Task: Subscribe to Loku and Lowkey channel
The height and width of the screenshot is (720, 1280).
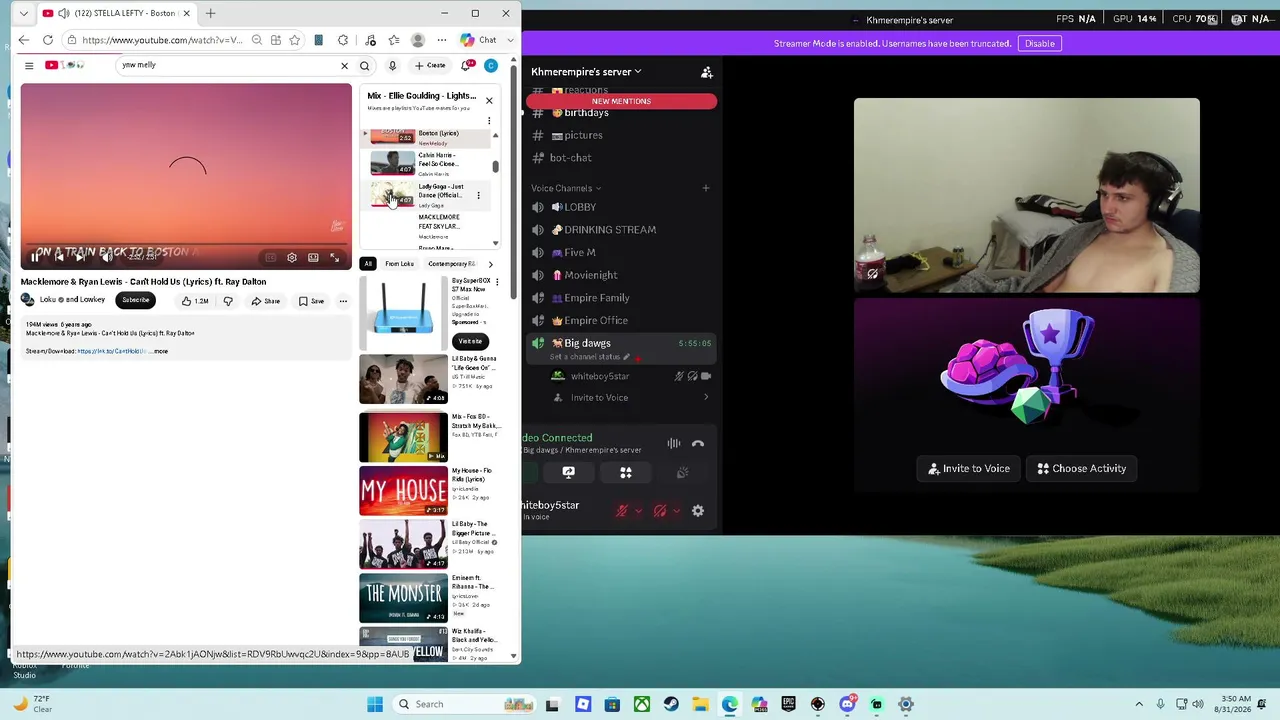Action: pos(135,300)
